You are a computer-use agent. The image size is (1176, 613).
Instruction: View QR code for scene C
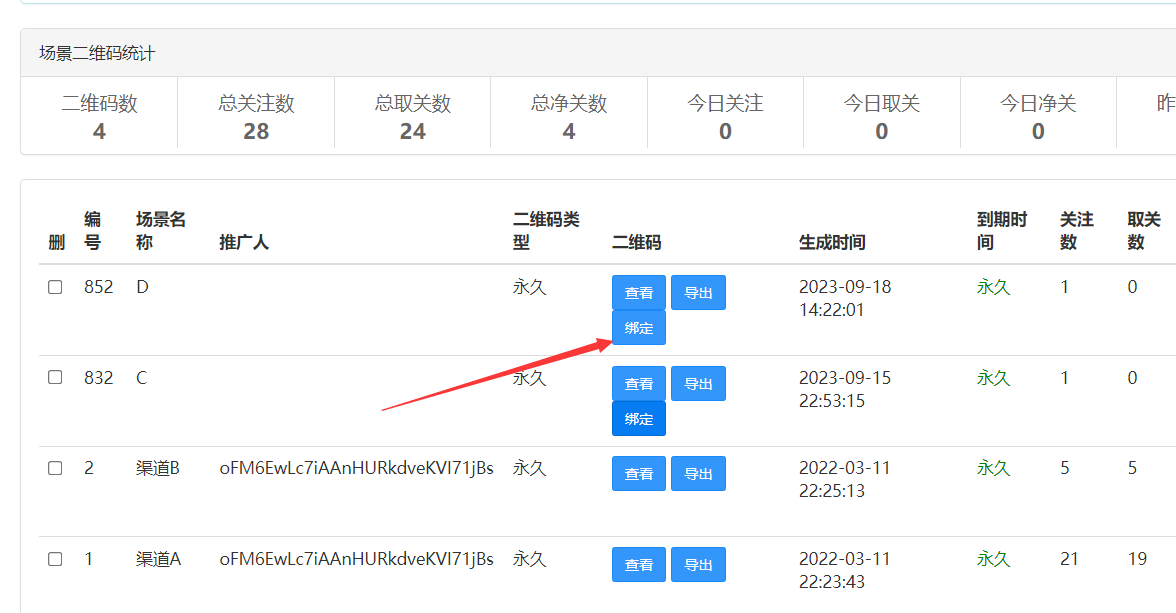[638, 384]
